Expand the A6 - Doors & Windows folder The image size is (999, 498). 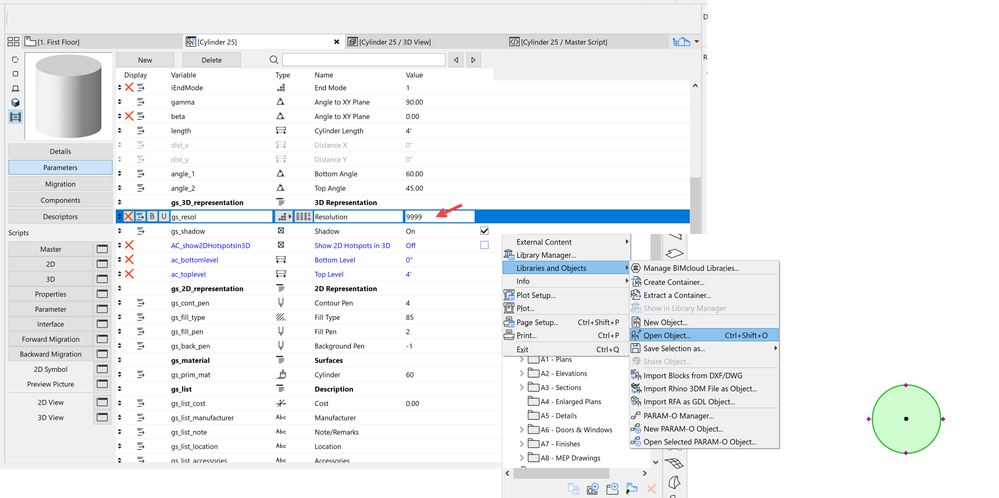pos(522,430)
